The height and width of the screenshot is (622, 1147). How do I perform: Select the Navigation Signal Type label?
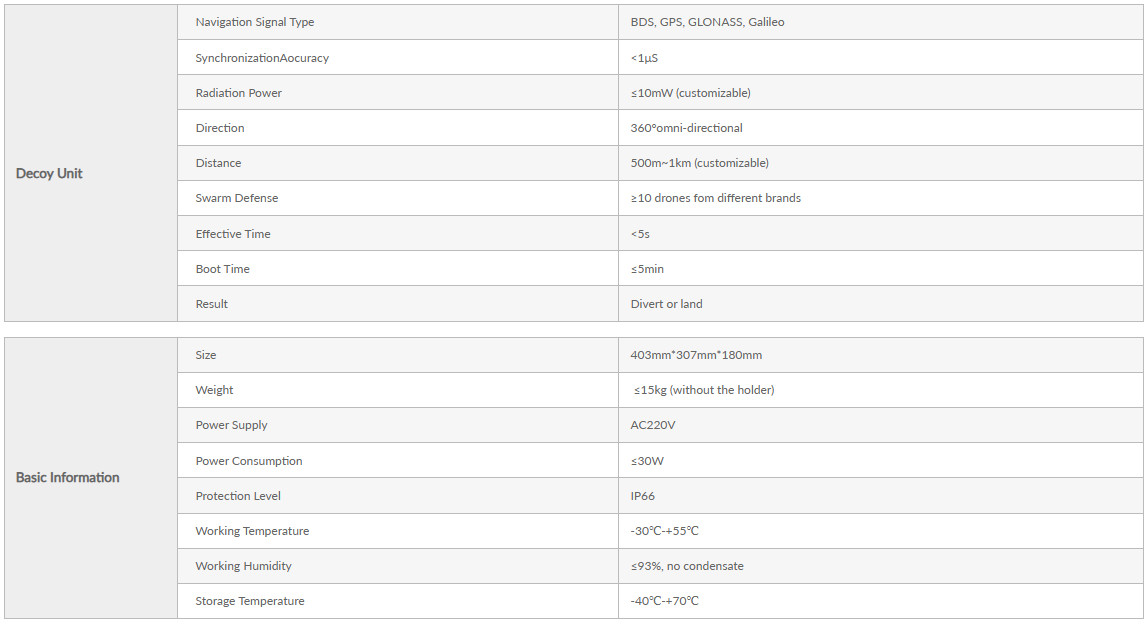tap(255, 22)
